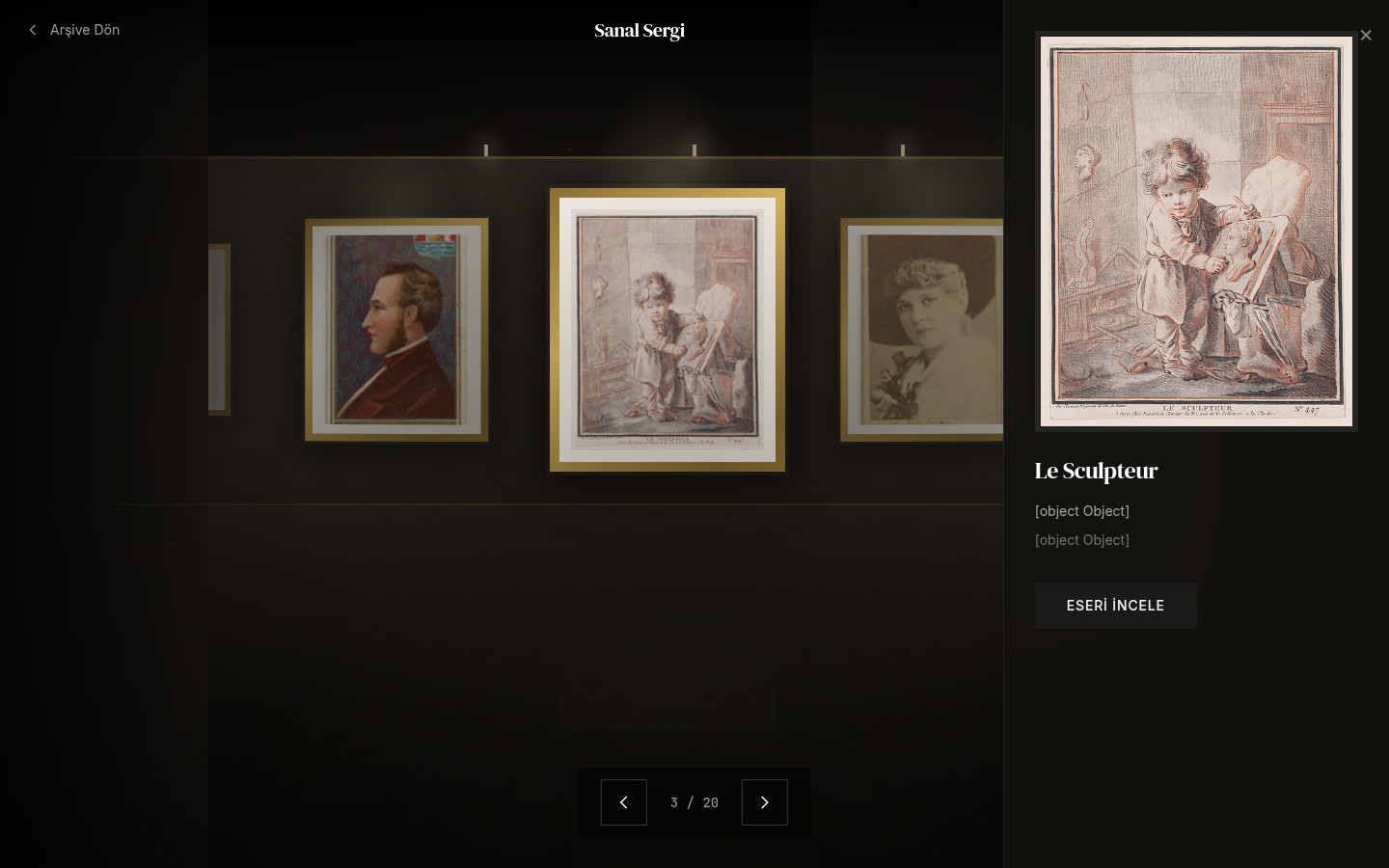The image size is (1389, 868).
Task: Click the floor reflection beneath center painting
Action: click(x=667, y=699)
